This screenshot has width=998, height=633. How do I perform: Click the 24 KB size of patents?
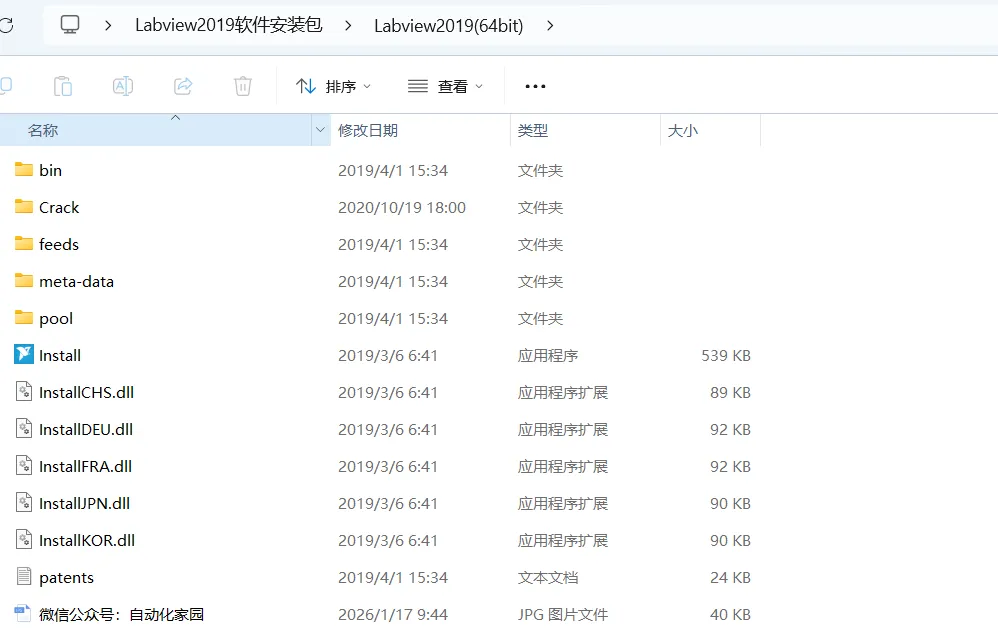pos(730,578)
